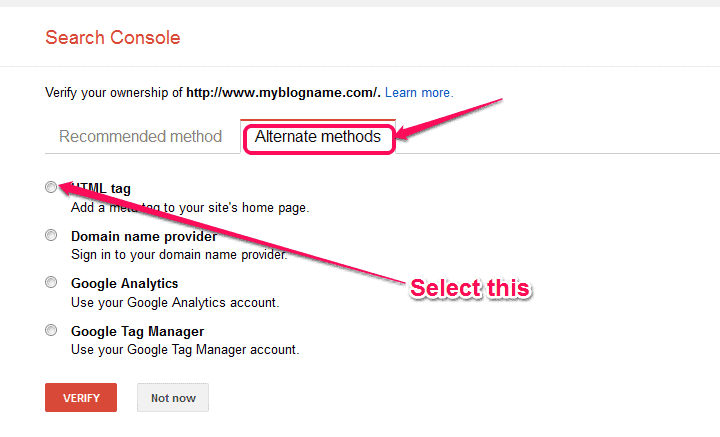Select the Google Analytics radio button

[x=51, y=283]
